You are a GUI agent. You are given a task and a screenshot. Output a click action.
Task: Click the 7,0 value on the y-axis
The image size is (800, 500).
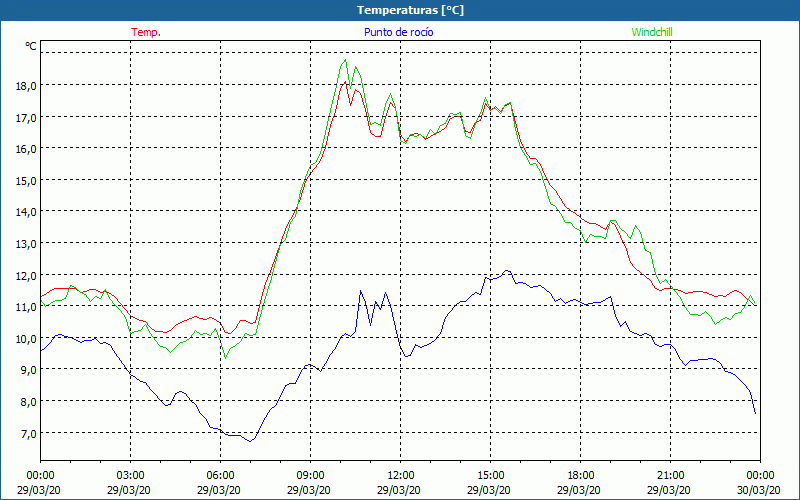(28, 434)
